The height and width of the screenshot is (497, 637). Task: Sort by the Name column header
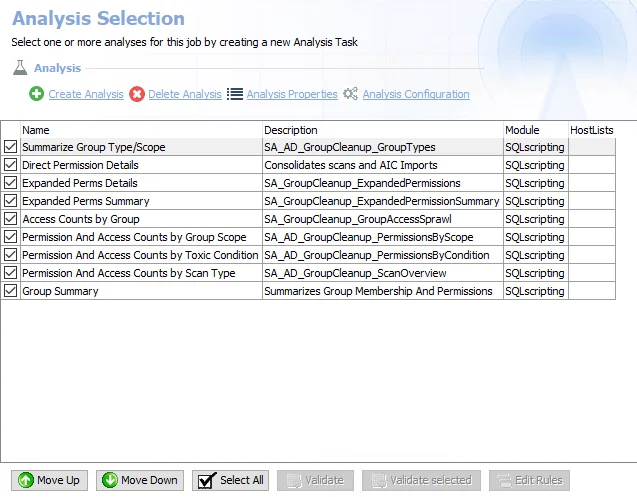click(x=141, y=130)
